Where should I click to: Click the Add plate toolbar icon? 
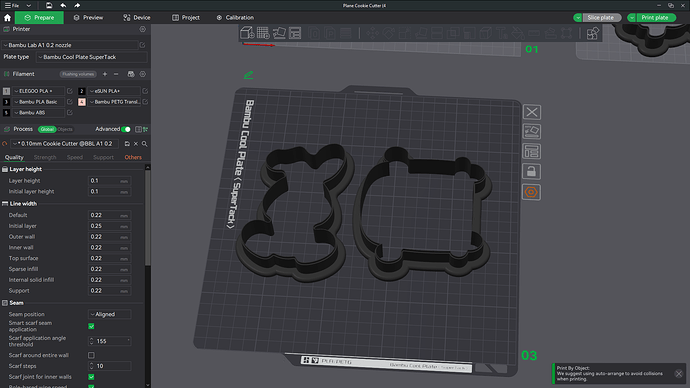coord(263,33)
